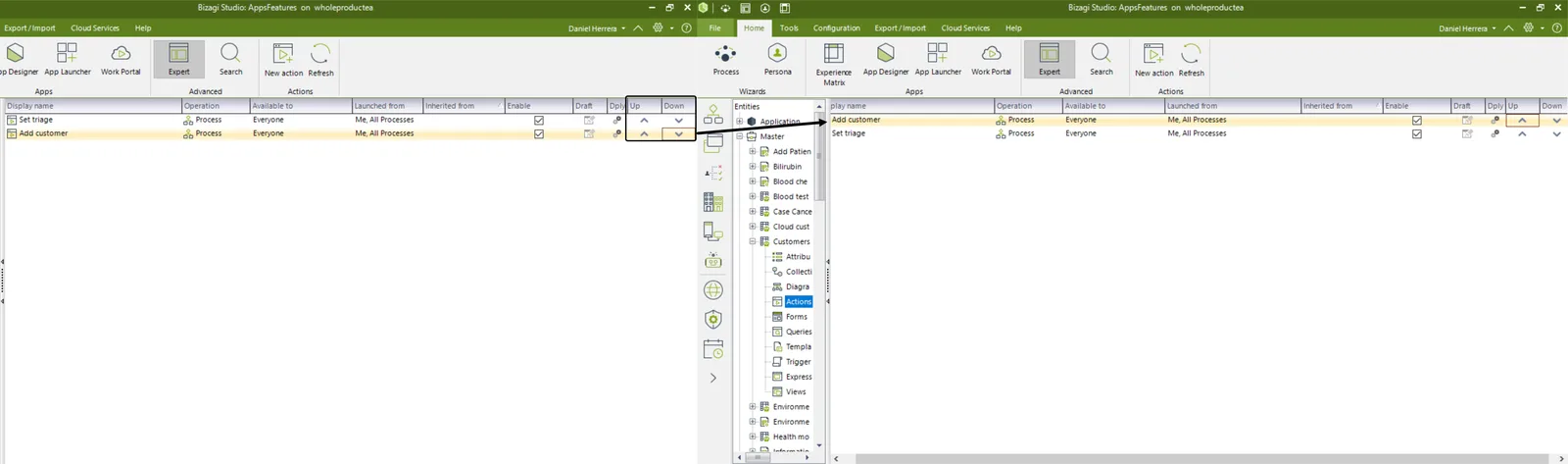Click Search icon in left window ribbon

tap(230, 60)
